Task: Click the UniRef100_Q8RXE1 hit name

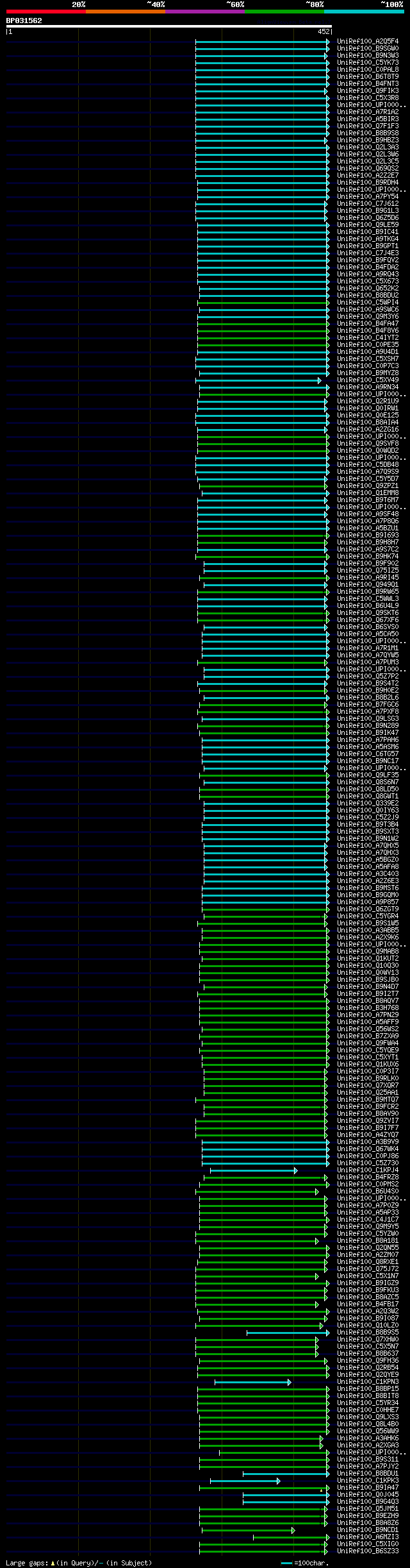Action: (x=368, y=1262)
